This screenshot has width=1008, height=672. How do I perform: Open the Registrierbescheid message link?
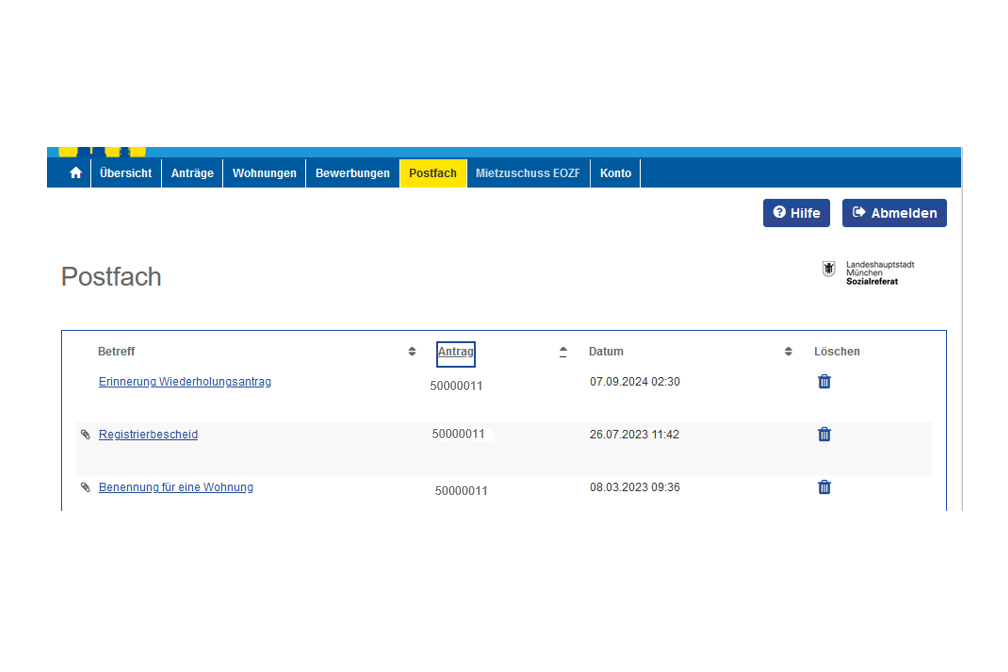(148, 435)
